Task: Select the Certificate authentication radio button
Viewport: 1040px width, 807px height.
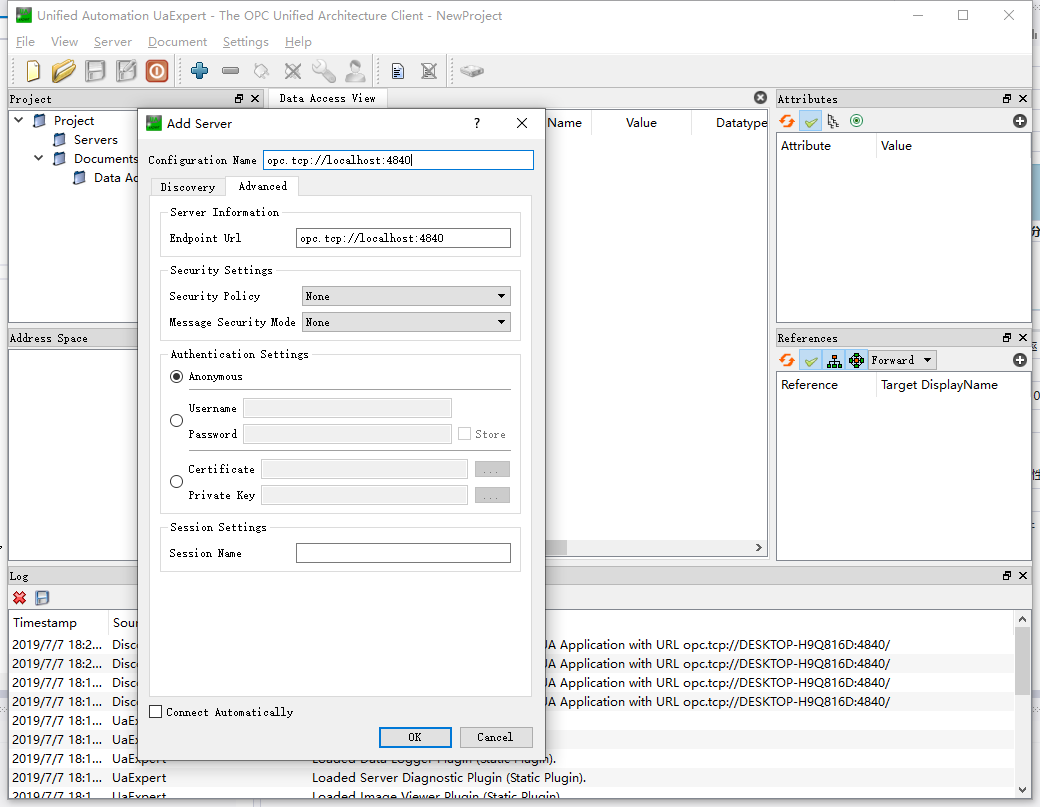Action: coord(176,481)
